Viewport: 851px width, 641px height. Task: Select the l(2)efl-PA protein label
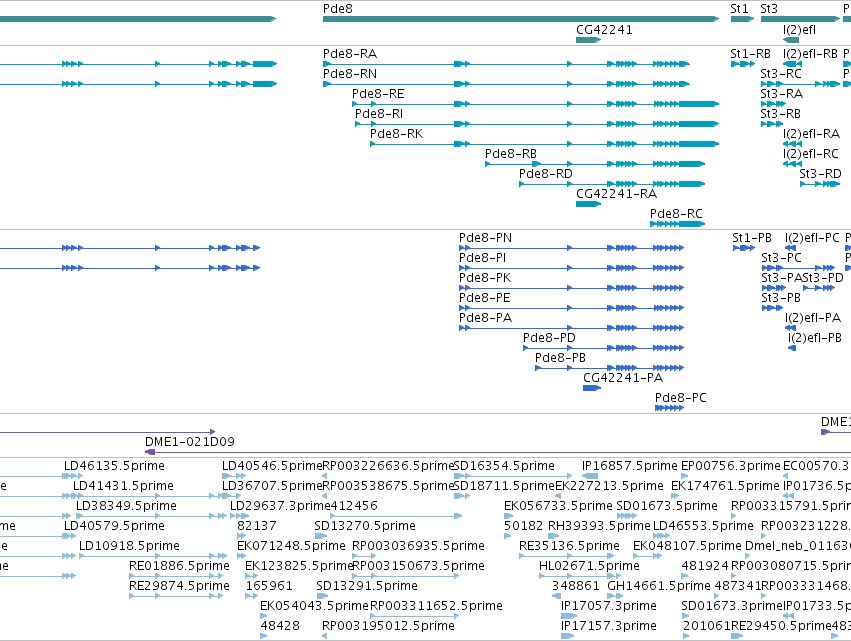(813, 318)
